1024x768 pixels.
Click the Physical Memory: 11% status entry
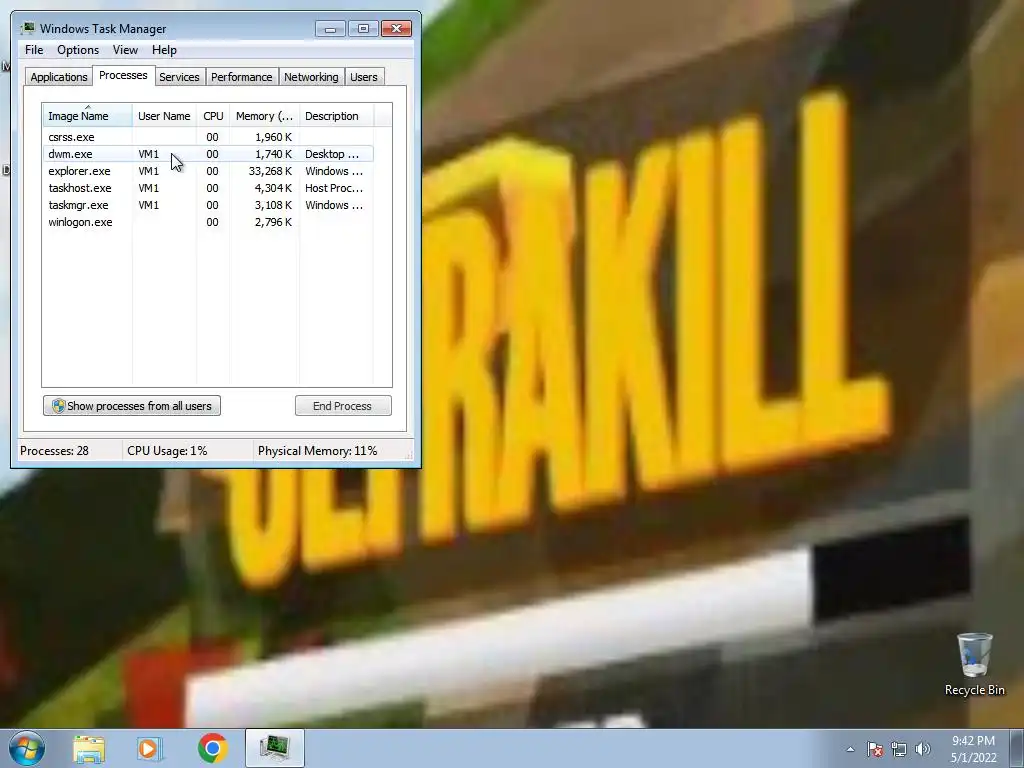[317, 451]
